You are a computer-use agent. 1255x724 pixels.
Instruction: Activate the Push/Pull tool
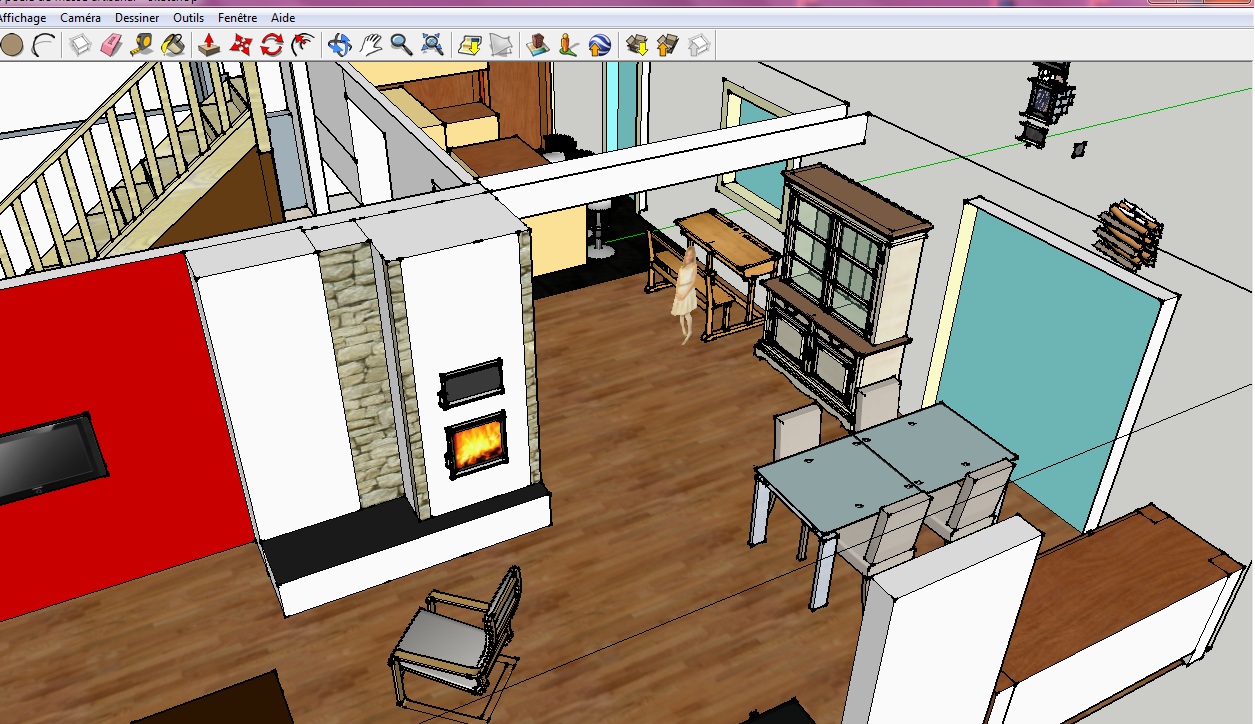(209, 45)
